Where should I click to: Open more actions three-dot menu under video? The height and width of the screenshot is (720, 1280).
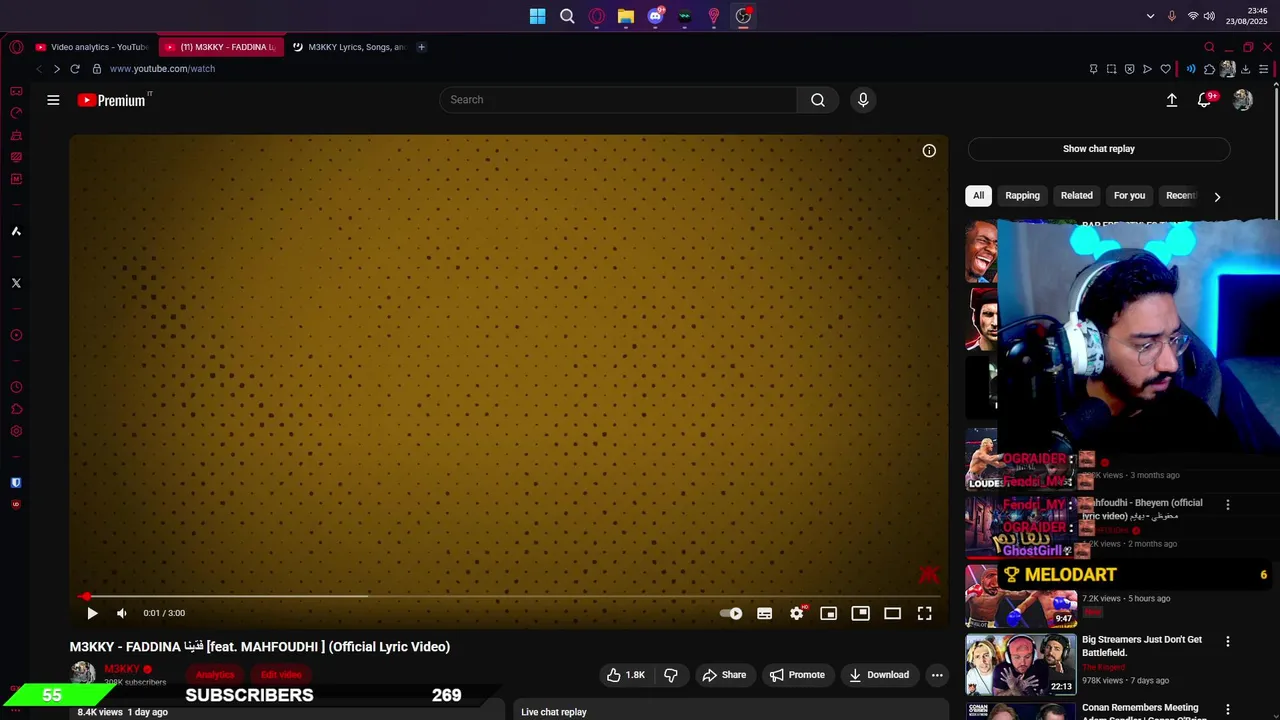[937, 675]
